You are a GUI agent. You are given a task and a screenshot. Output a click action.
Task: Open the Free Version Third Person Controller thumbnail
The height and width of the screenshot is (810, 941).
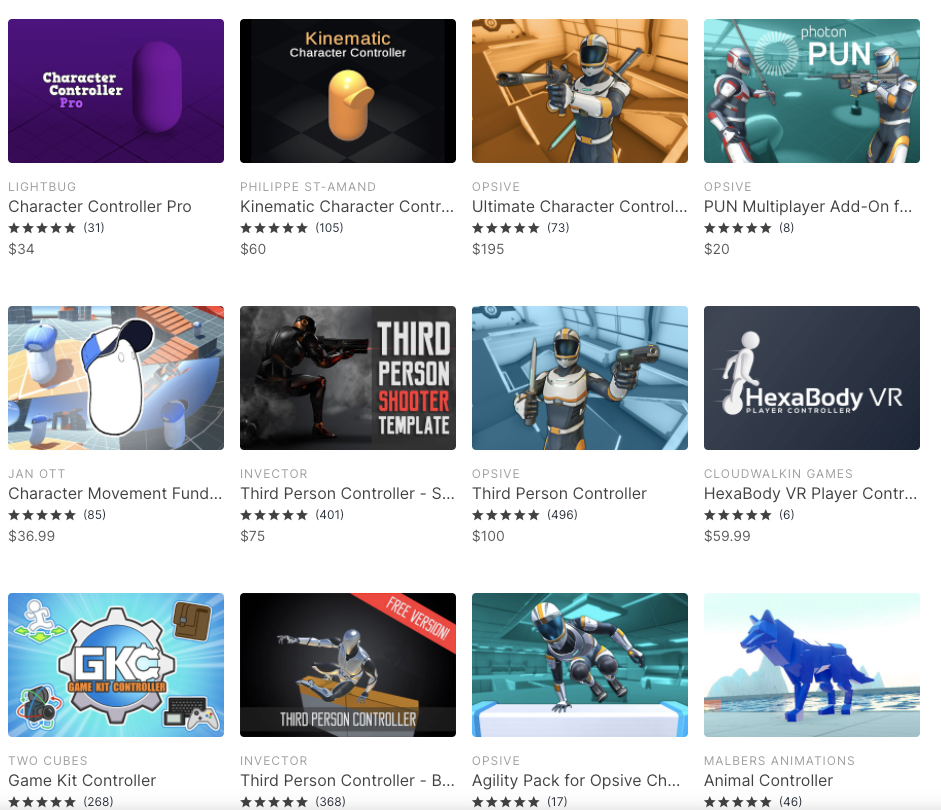tap(347, 665)
